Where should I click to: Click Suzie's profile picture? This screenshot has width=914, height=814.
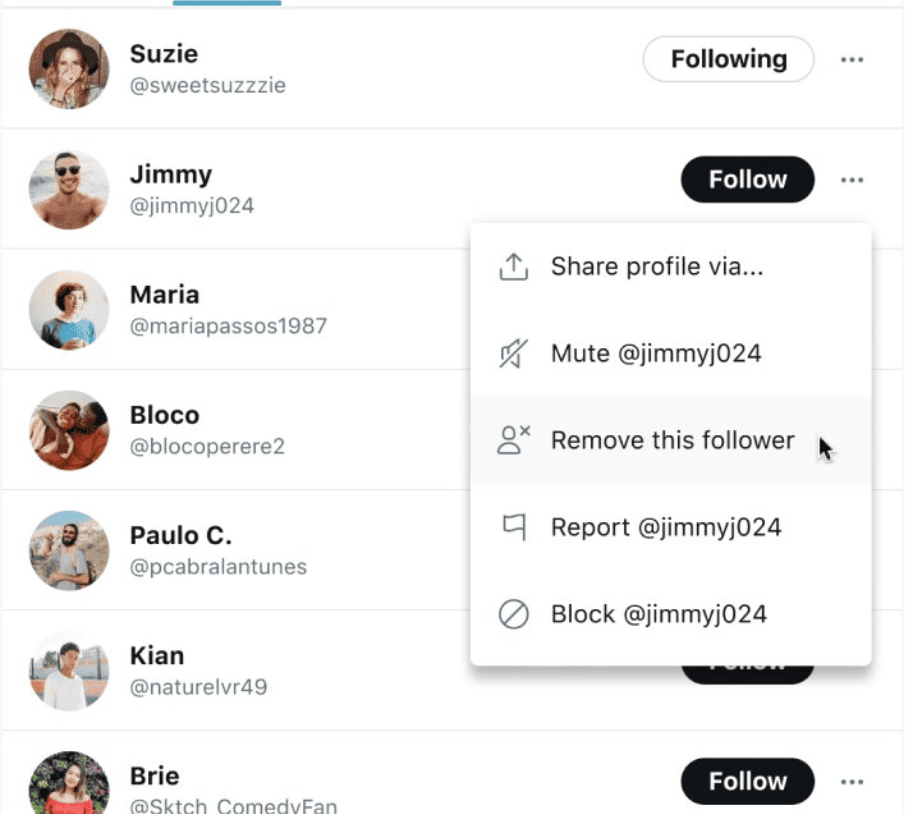click(x=69, y=69)
